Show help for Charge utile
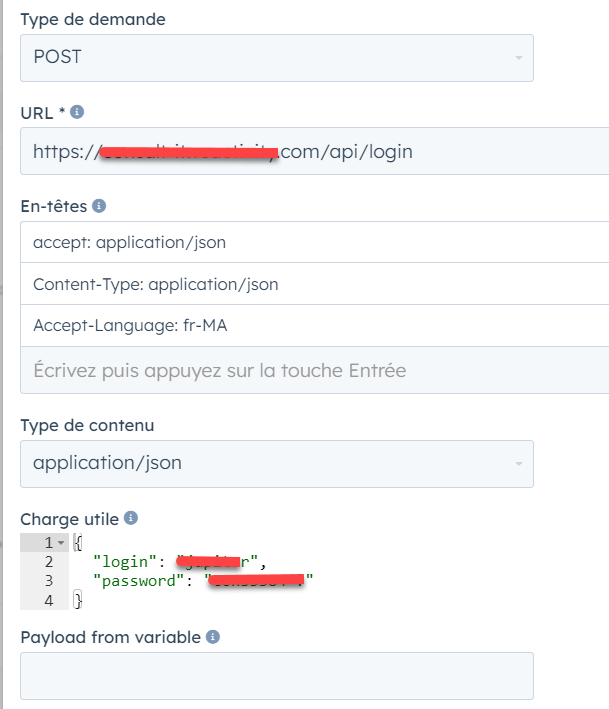The image size is (609, 709). click(131, 518)
